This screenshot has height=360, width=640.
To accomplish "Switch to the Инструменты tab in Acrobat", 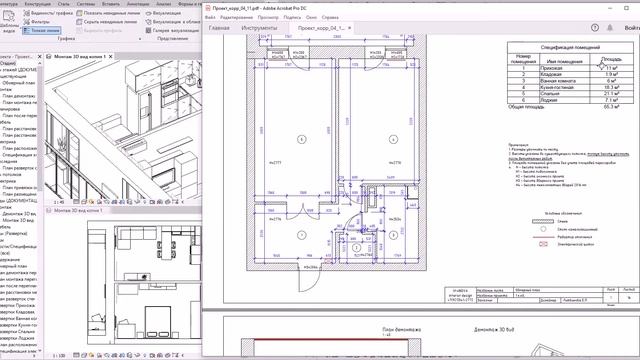I will [259, 28].
